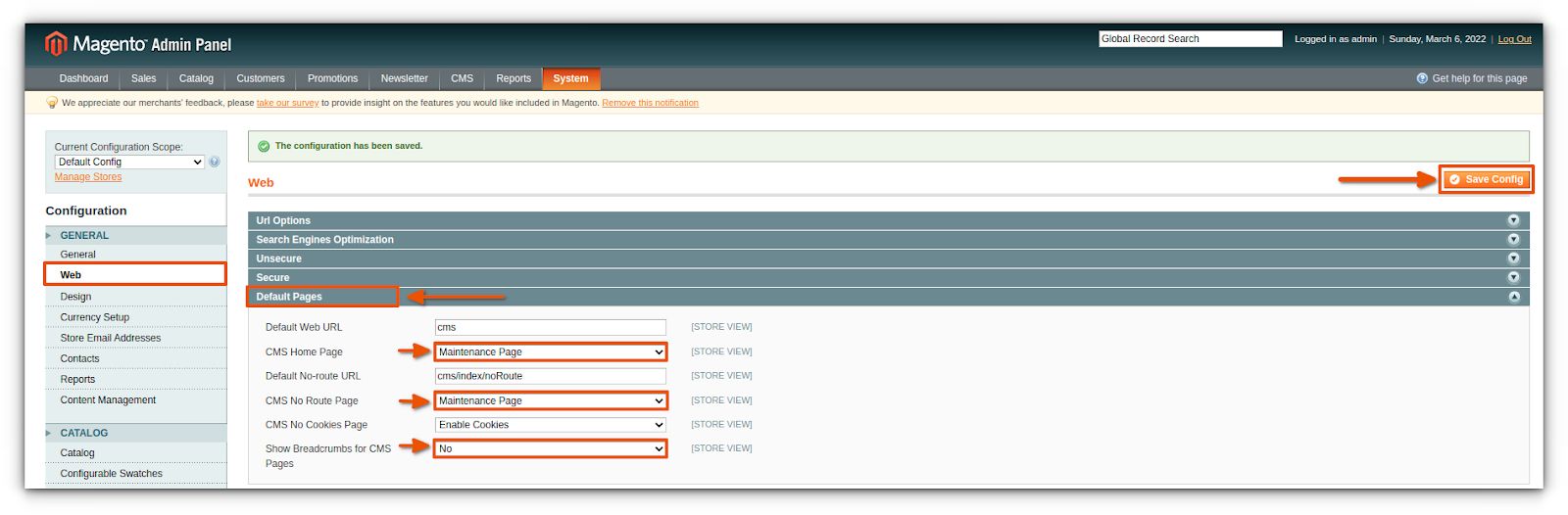This screenshot has width=1568, height=515.
Task: Click 'The configuration has been saved' message
Action: point(349,146)
